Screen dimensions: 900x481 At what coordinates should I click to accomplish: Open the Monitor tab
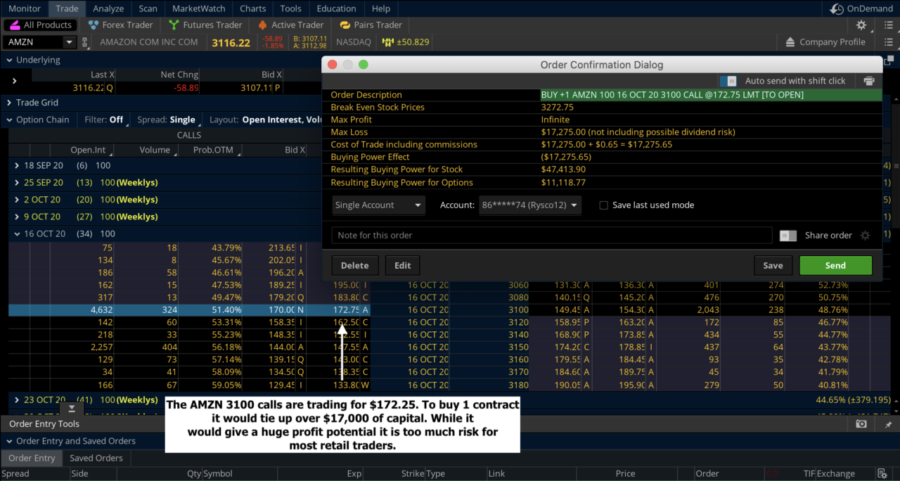click(24, 9)
